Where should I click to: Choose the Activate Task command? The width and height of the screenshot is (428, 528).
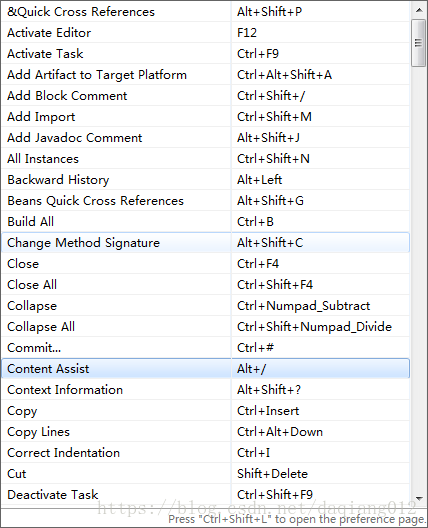[205, 54]
